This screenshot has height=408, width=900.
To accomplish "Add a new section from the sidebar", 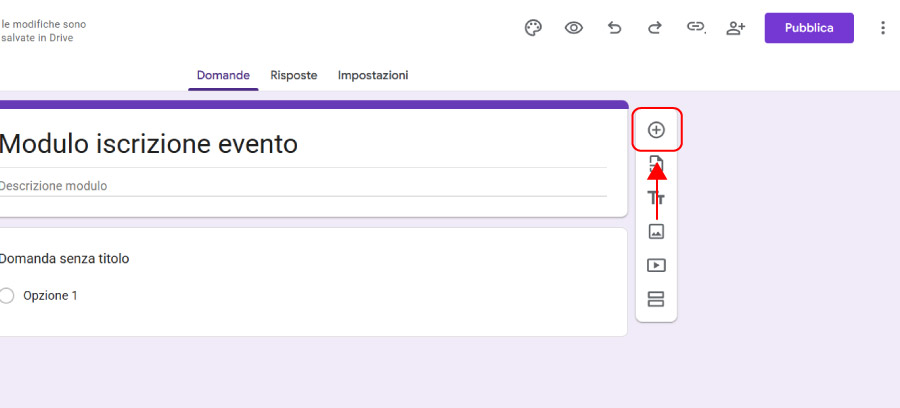I will (x=656, y=299).
